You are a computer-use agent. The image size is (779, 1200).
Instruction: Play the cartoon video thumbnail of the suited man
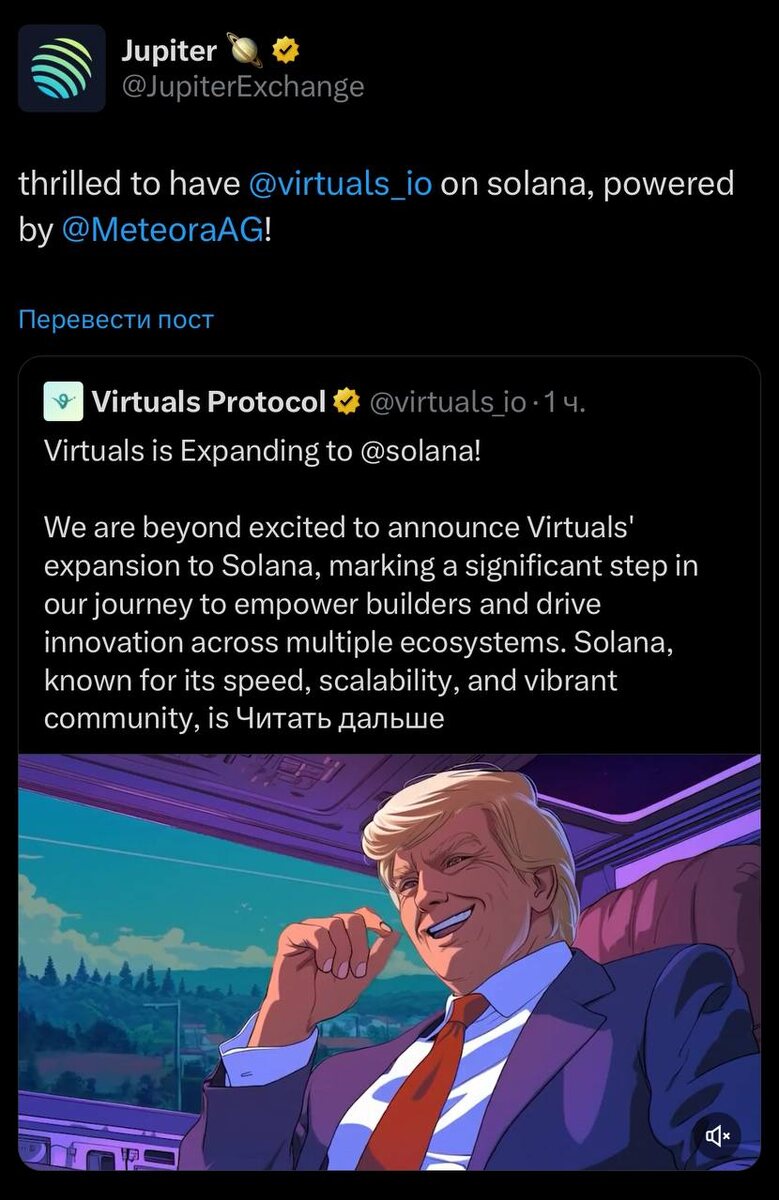point(389,962)
